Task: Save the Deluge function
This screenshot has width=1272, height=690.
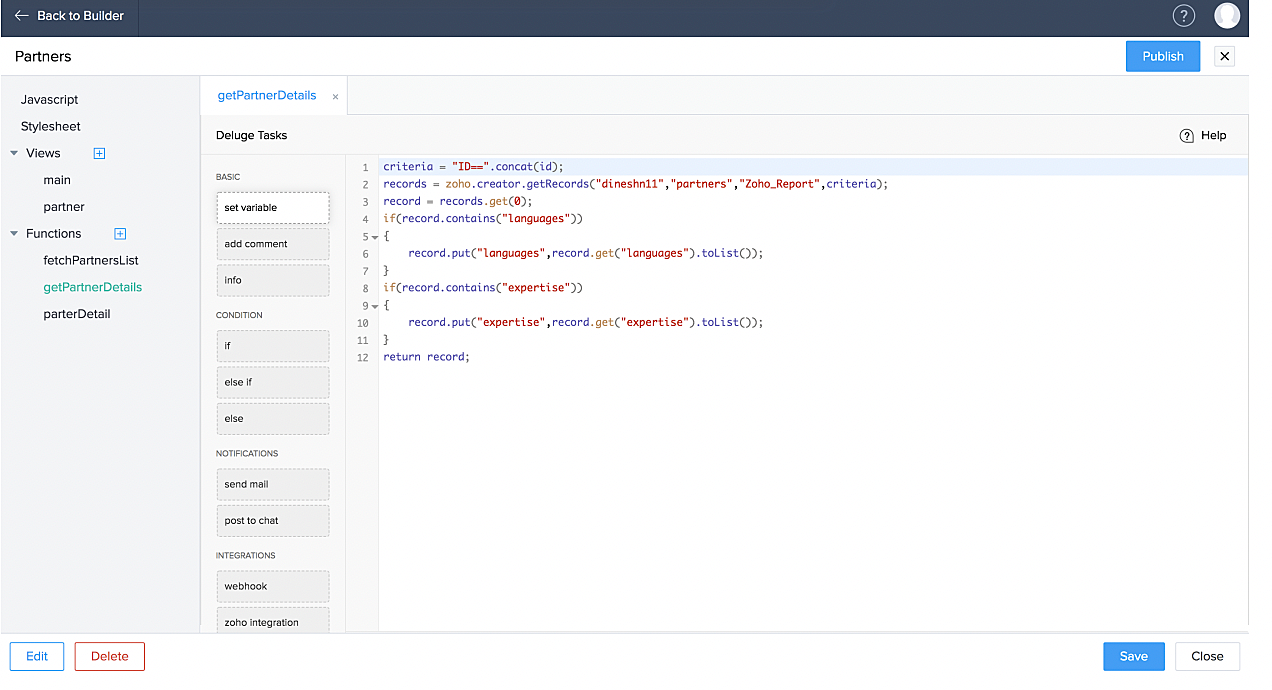Action: pyautogui.click(x=1133, y=656)
